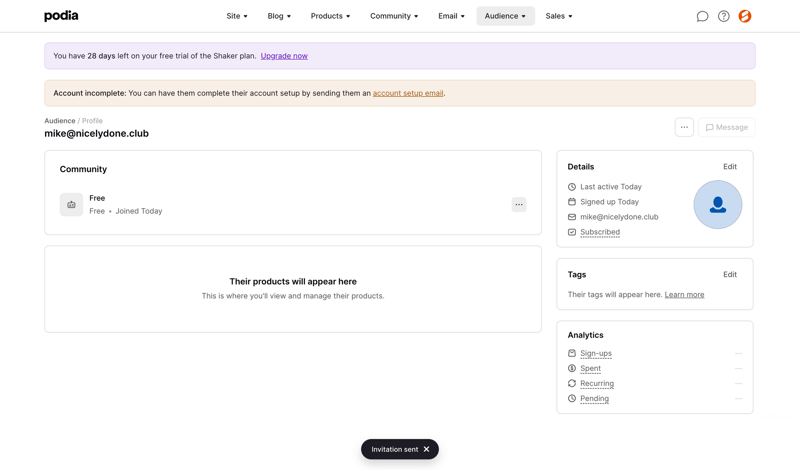800x470 pixels.
Task: Click the clock icon beside Pending
Action: [x=572, y=399]
